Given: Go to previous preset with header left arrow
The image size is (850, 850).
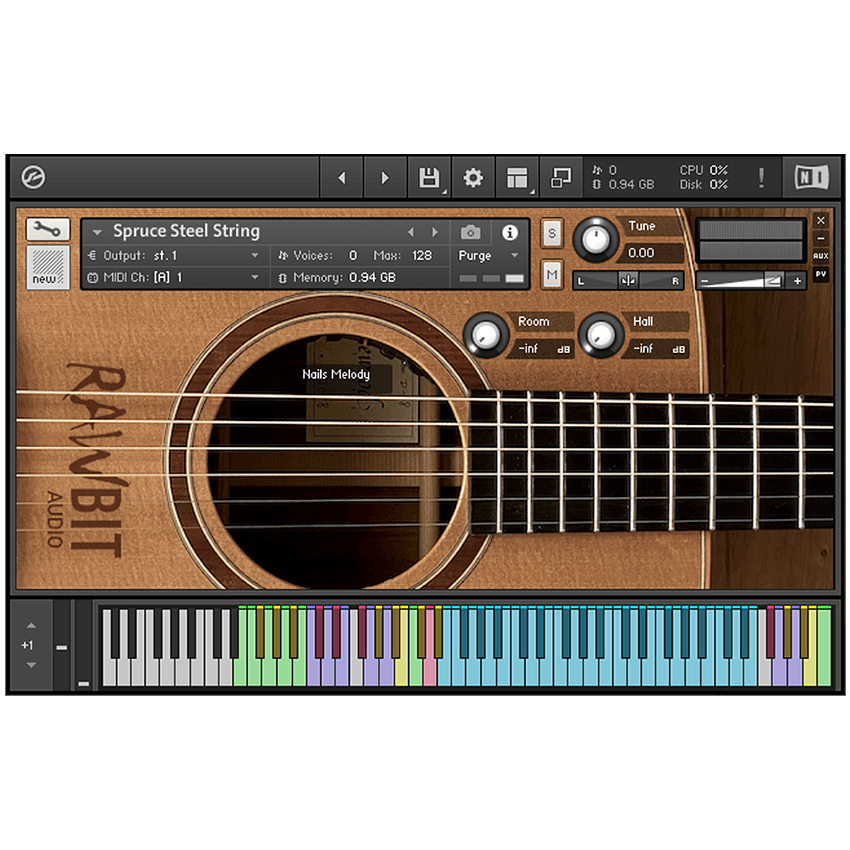Looking at the screenshot, I should tap(342, 177).
